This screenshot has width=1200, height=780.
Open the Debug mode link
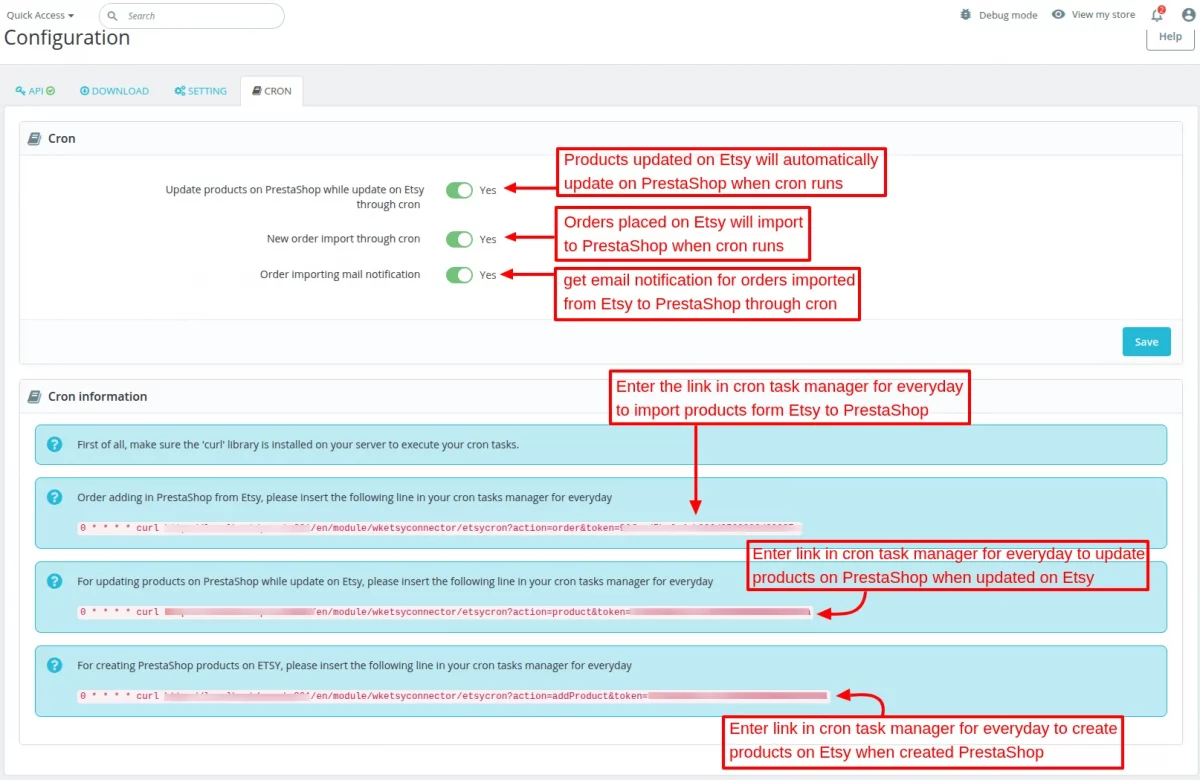tap(1008, 15)
